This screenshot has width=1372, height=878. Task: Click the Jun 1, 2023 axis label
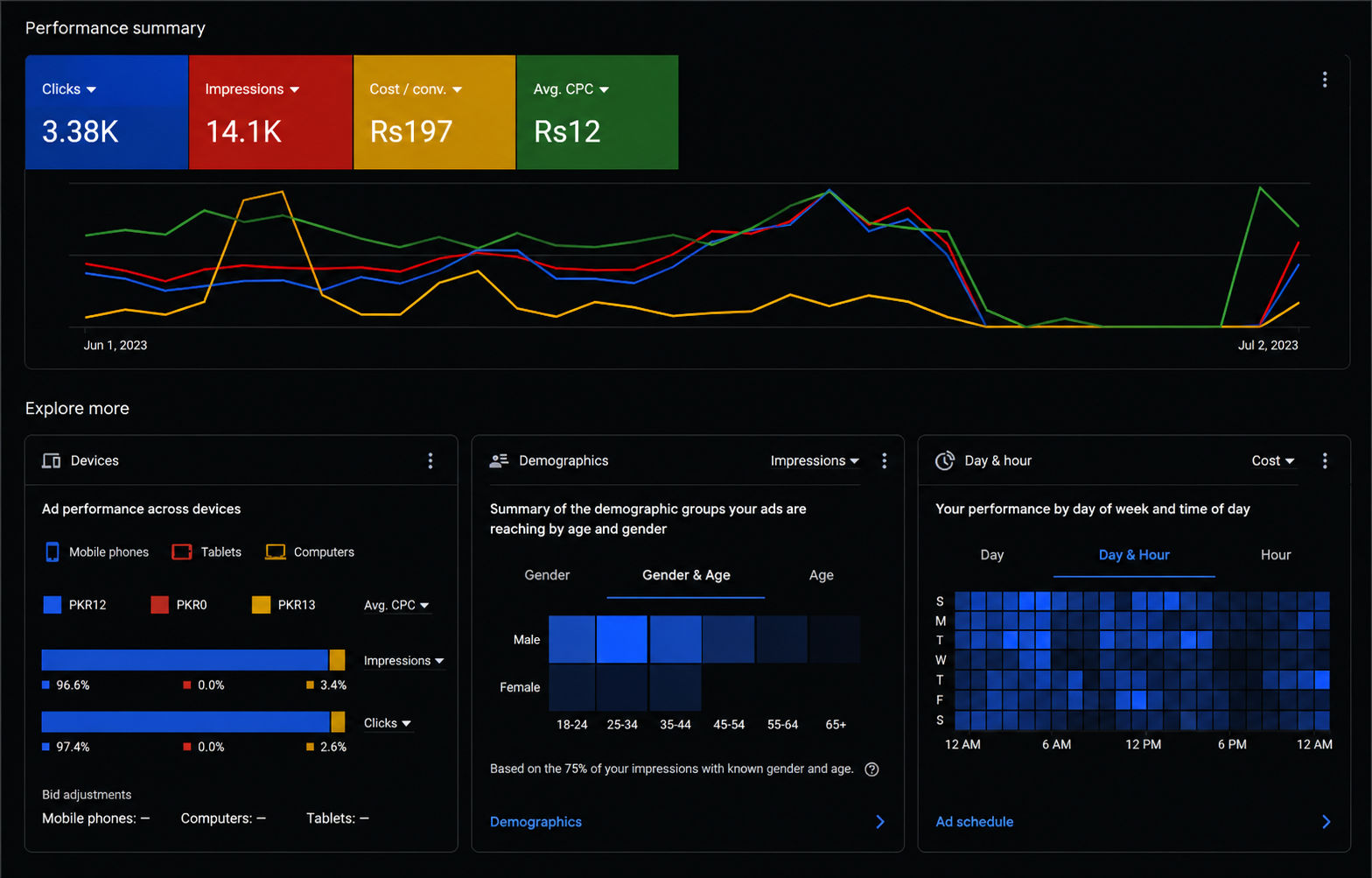[x=115, y=345]
